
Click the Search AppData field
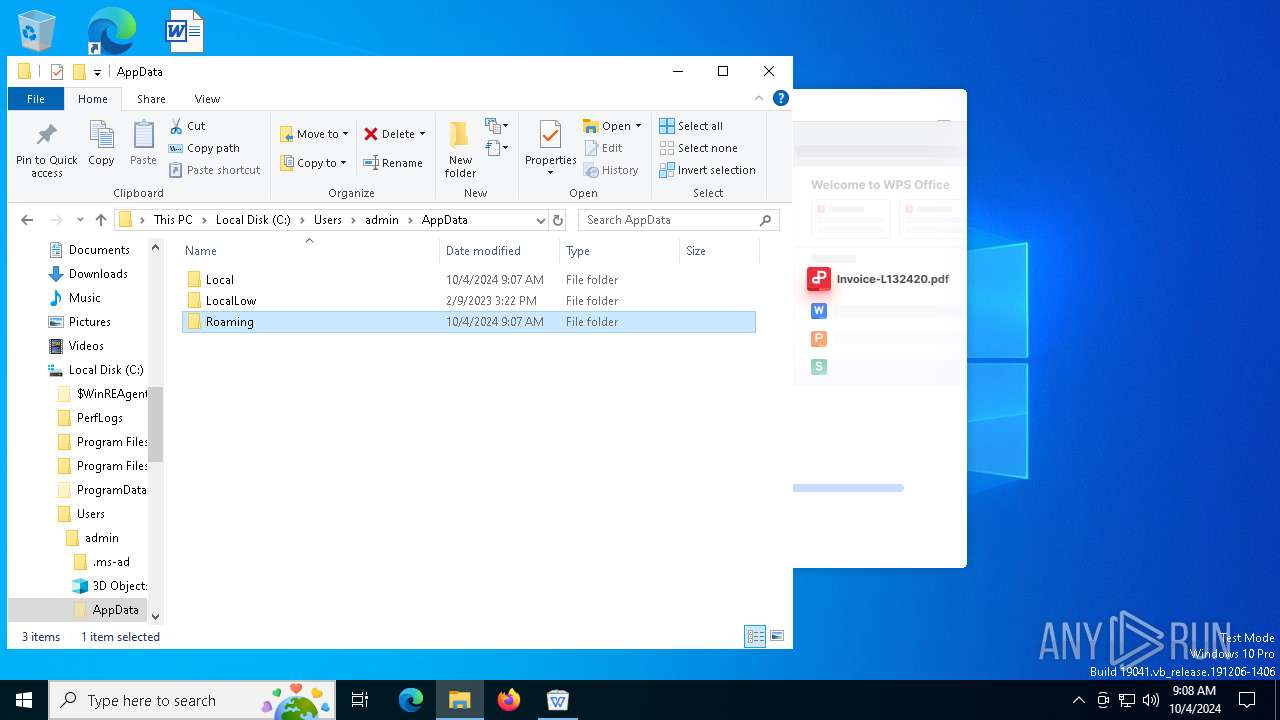pyautogui.click(x=678, y=220)
